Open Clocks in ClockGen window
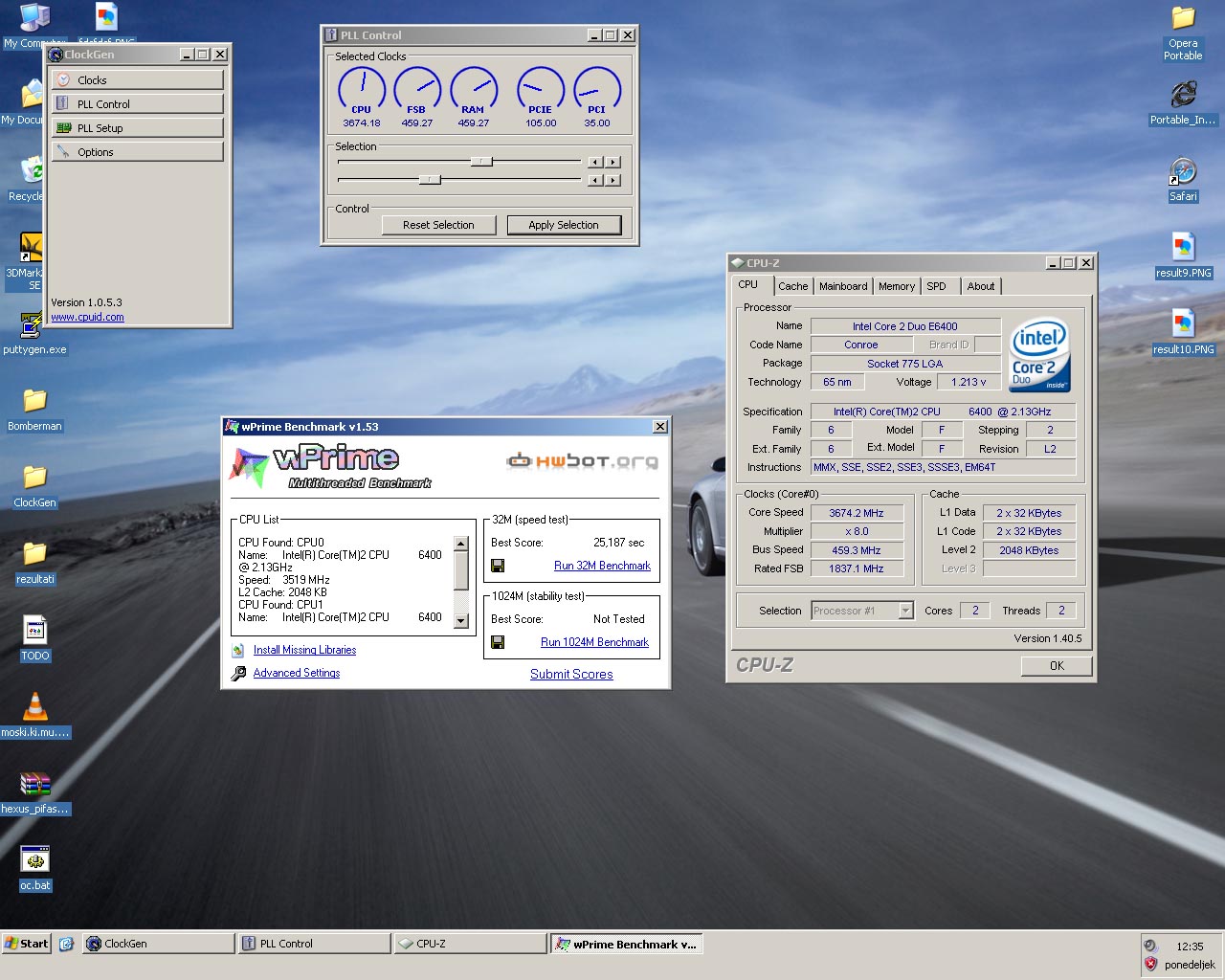The height and width of the screenshot is (980, 1225). coord(137,80)
